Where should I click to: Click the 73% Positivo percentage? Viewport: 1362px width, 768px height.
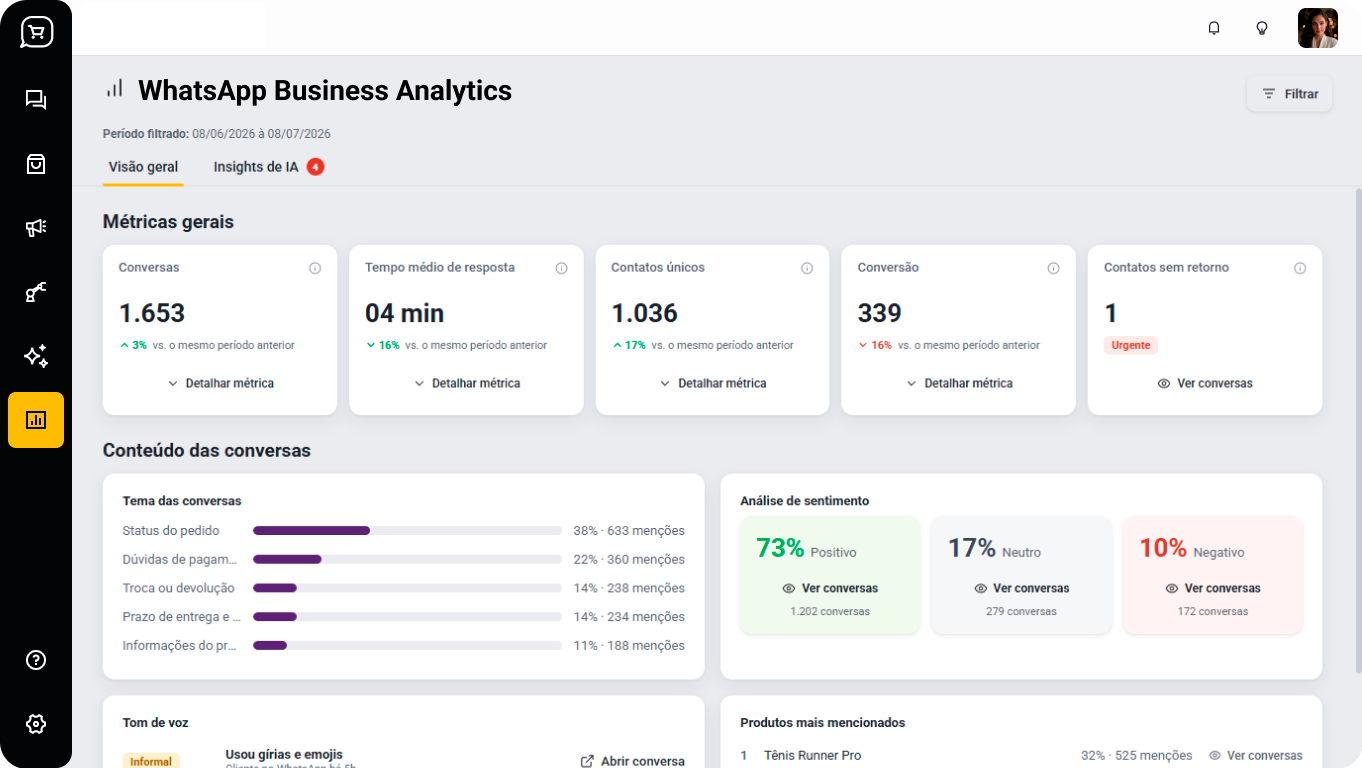point(780,548)
